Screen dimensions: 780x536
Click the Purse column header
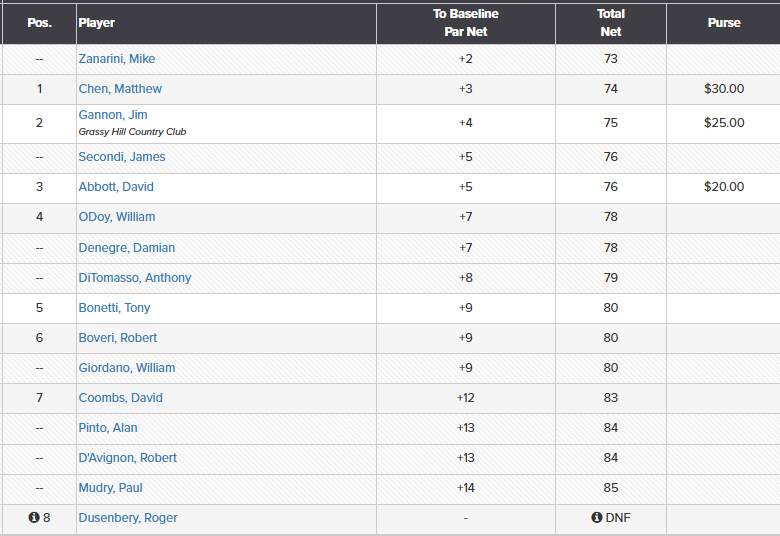click(724, 22)
